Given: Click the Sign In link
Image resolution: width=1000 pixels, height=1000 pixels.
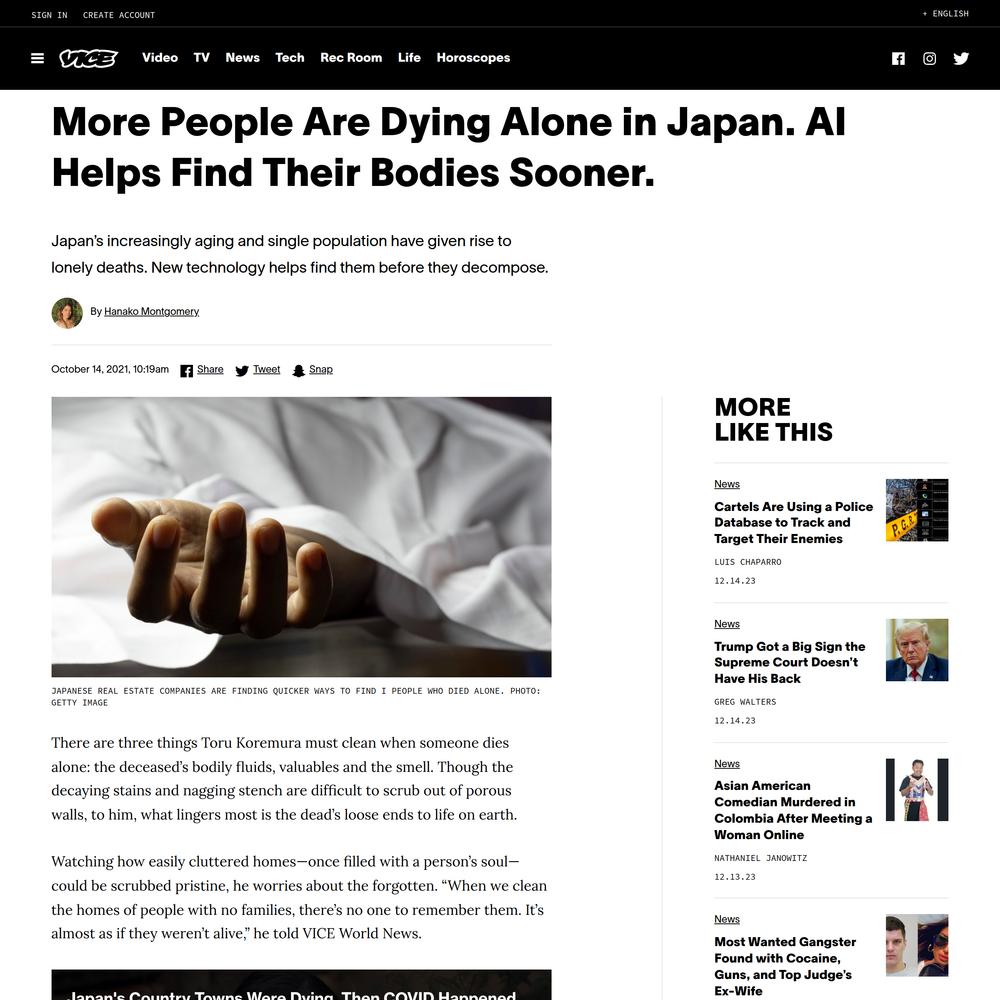Looking at the screenshot, I should point(49,15).
